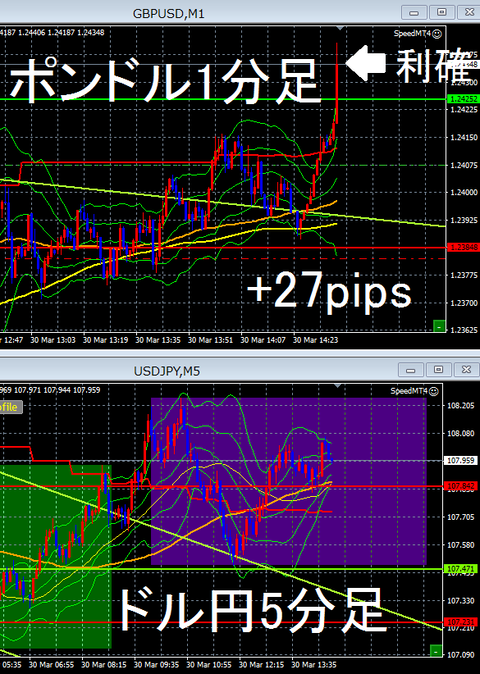Select the green 107.471 price level label
480x674 pixels.
tap(461, 569)
